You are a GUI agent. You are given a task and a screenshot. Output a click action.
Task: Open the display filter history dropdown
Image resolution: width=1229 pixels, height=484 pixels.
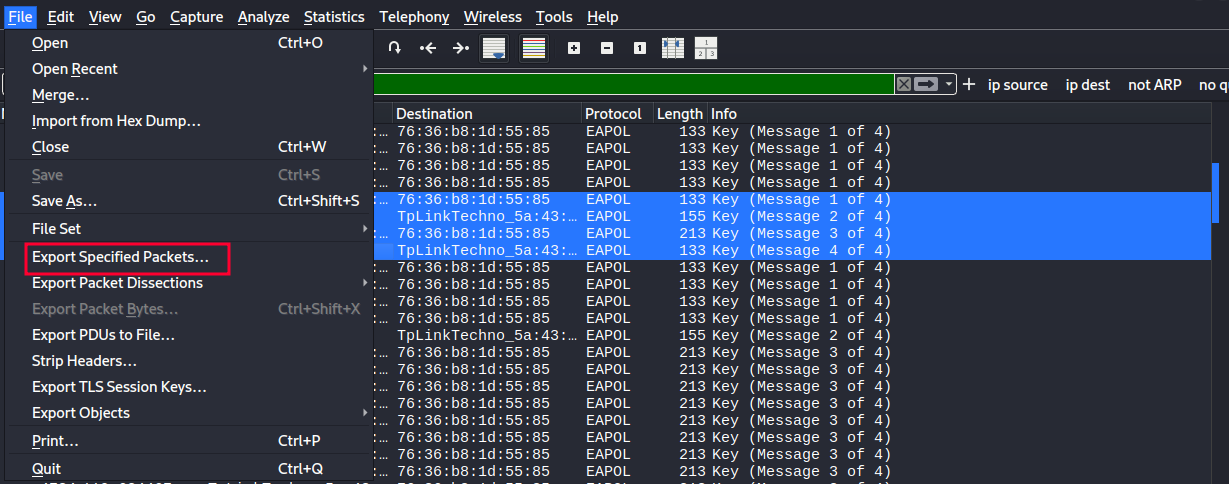click(x=949, y=85)
